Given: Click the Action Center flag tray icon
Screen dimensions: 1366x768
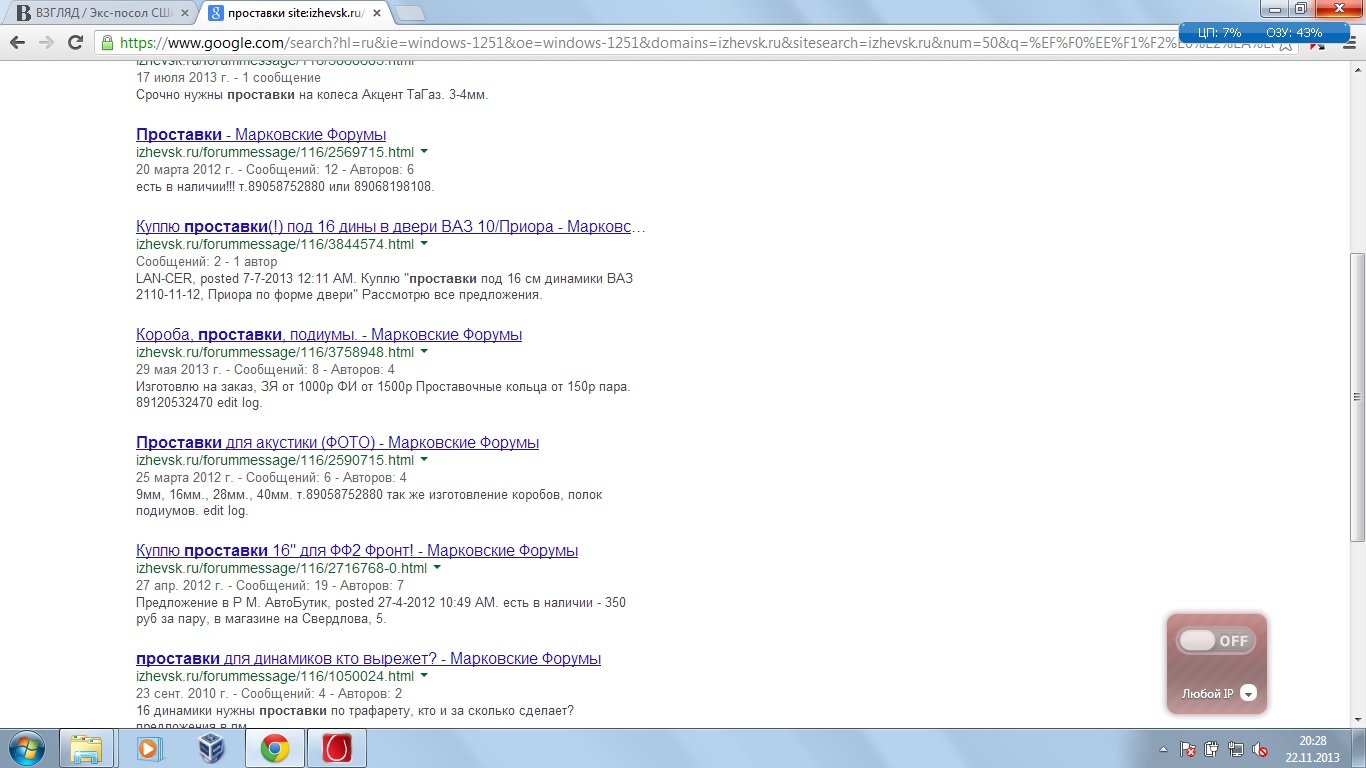Looking at the screenshot, I should pyautogui.click(x=1187, y=748).
